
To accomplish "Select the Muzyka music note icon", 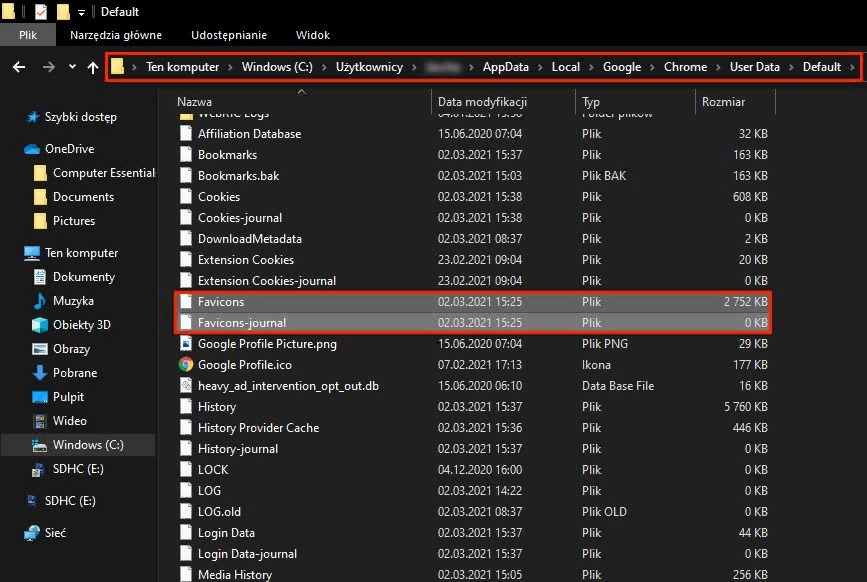I will [x=40, y=301].
